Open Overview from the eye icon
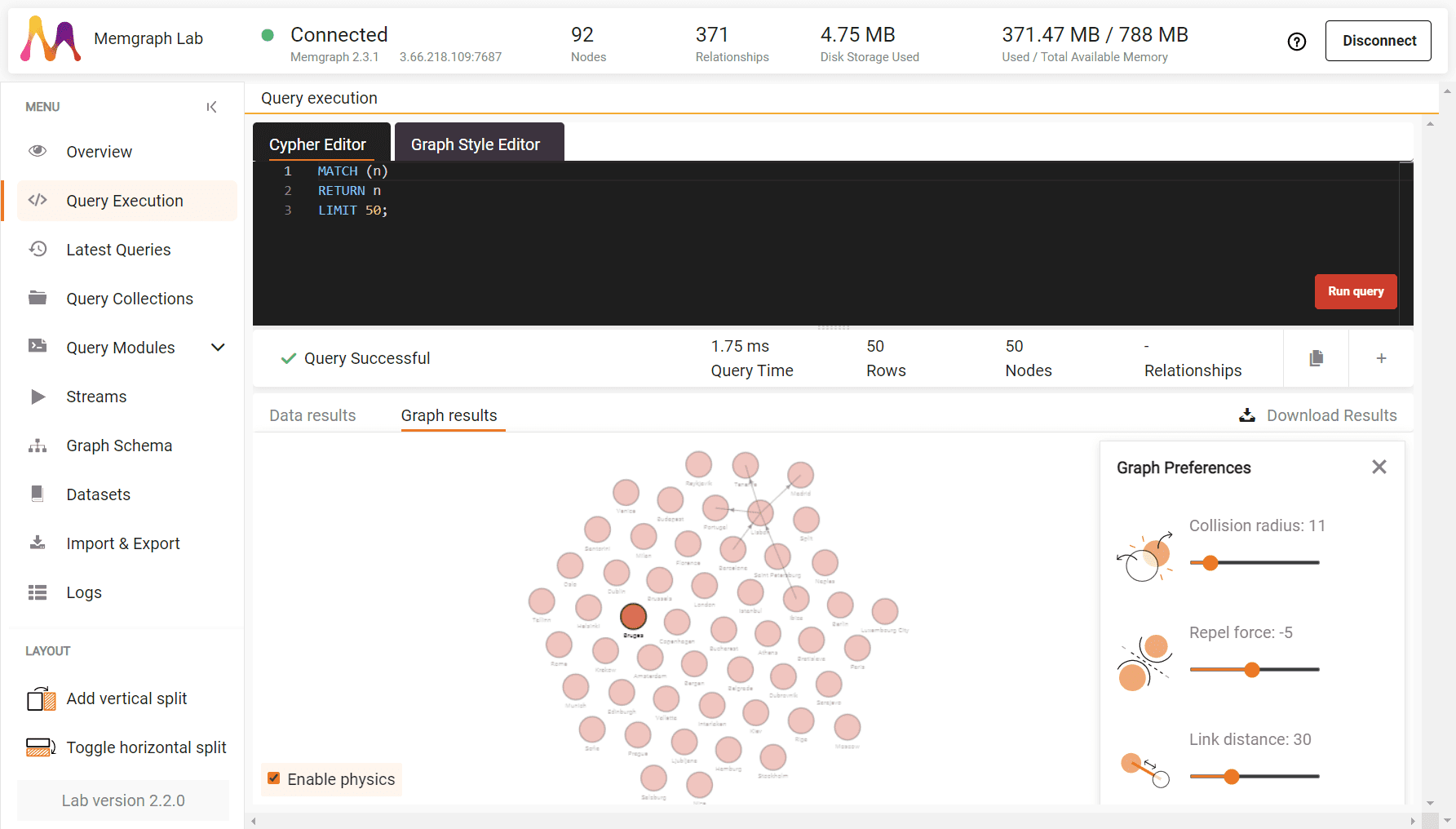Image resolution: width=1456 pixels, height=829 pixels. [38, 151]
